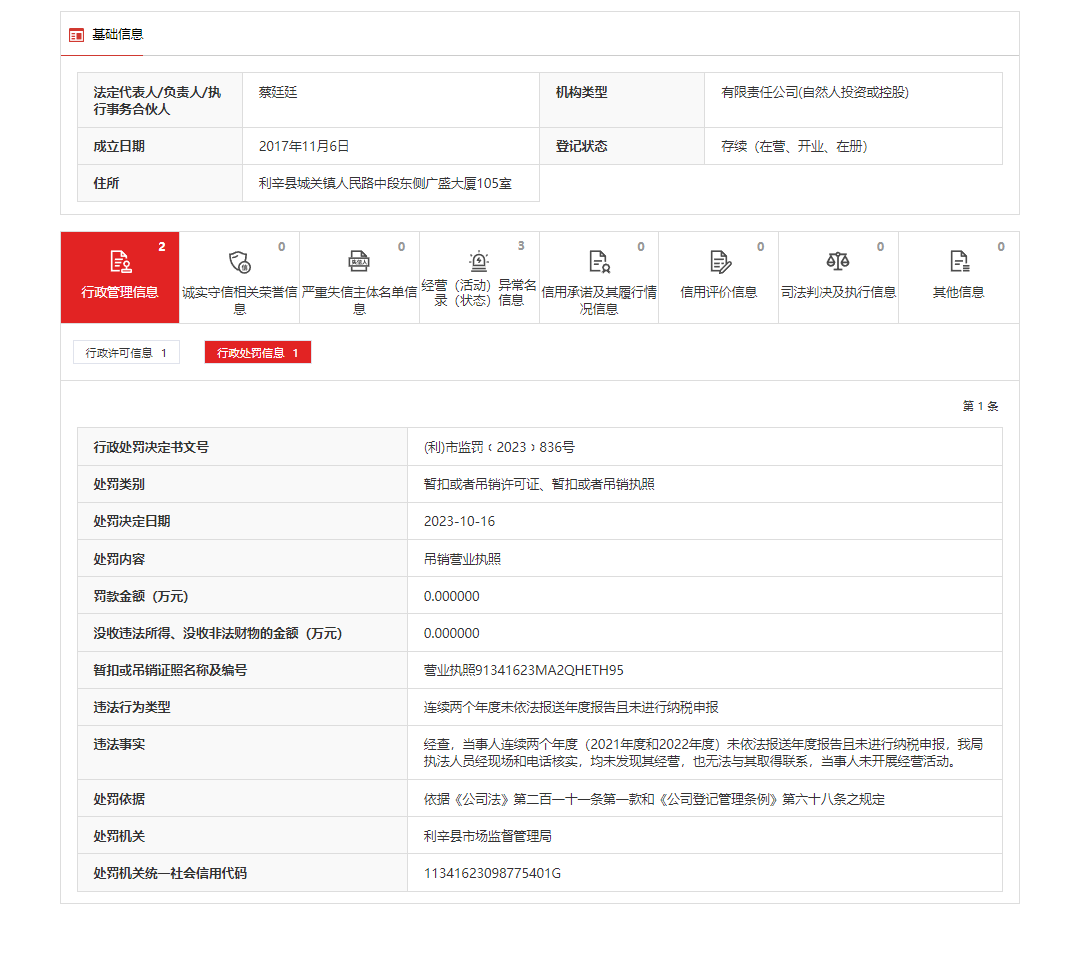Click the 严重失信主体名单信息 blacklist icon

click(359, 258)
